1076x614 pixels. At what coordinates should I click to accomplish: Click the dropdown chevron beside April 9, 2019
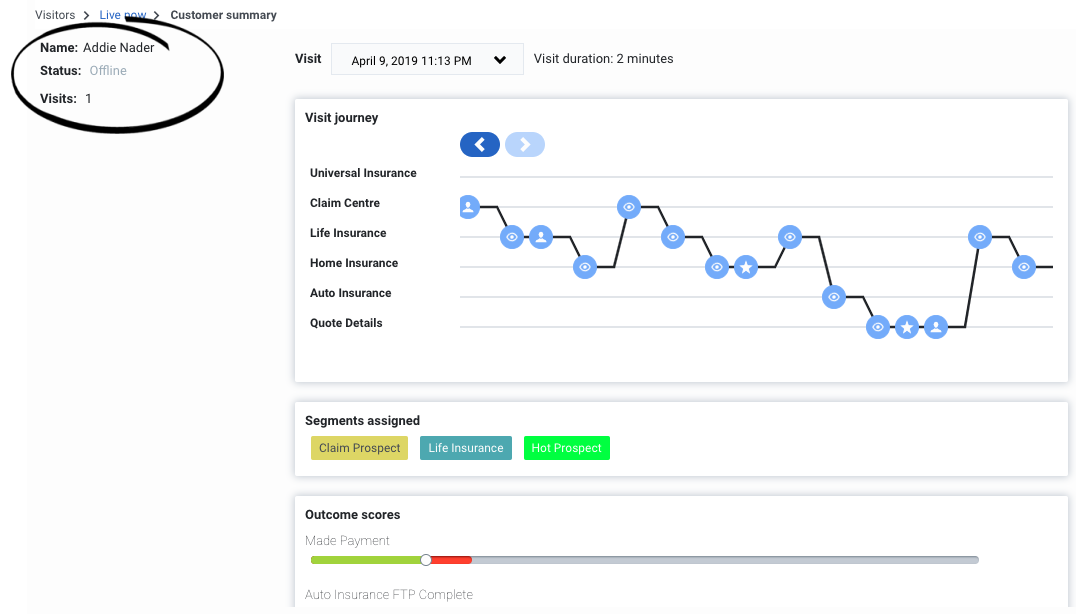click(500, 60)
